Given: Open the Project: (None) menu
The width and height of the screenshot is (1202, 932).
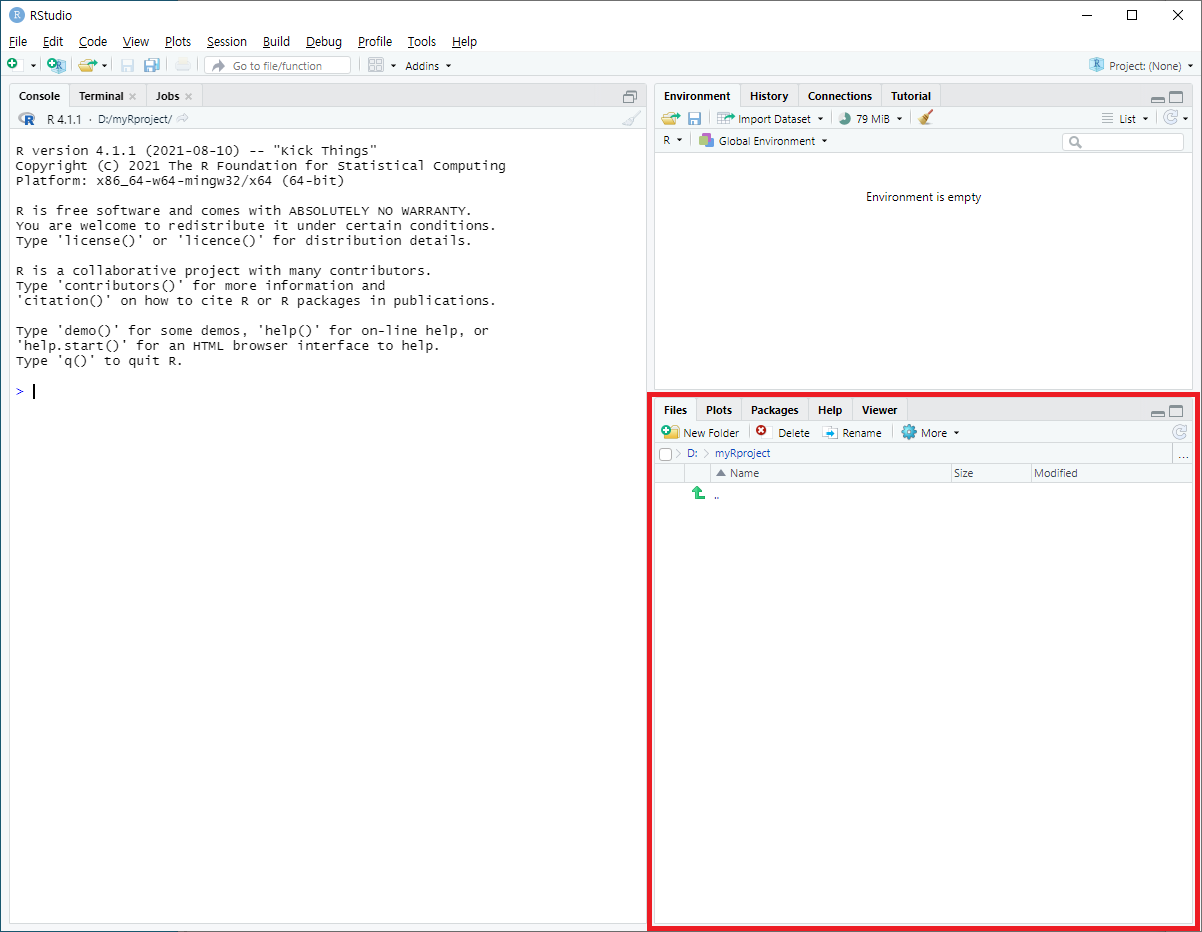Looking at the screenshot, I should coord(1141,66).
